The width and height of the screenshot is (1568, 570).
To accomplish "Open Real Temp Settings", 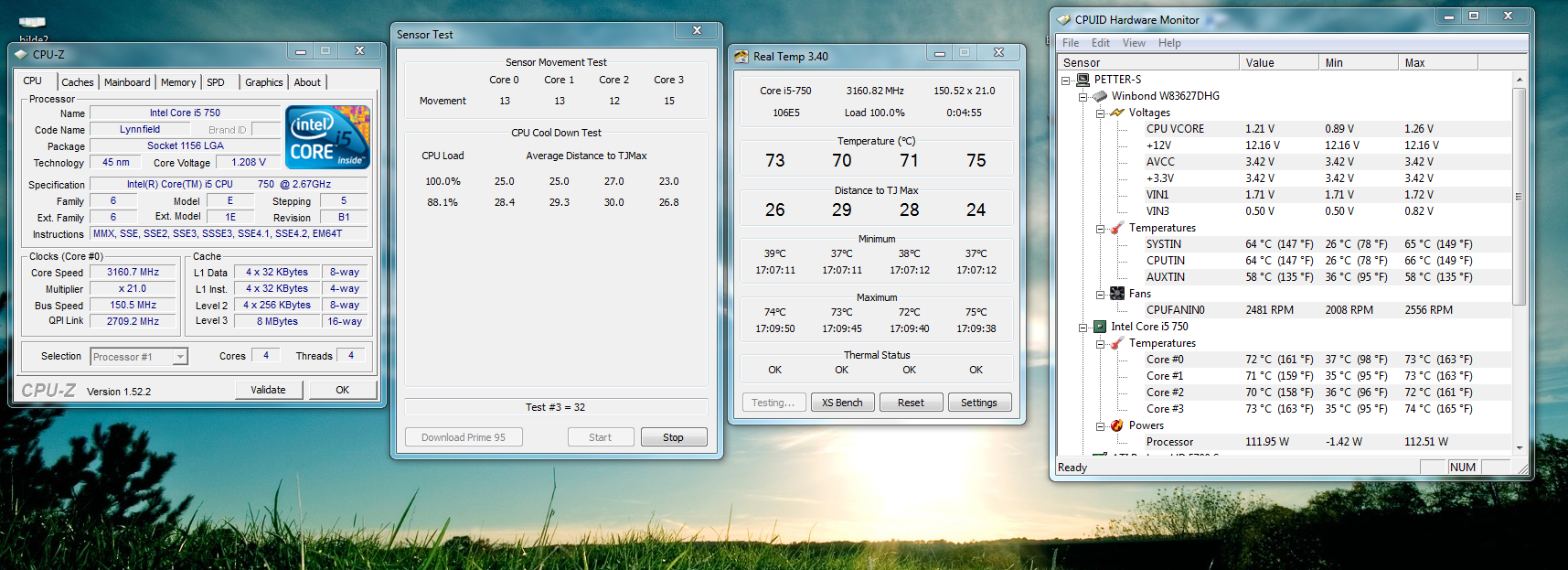I will click(x=979, y=403).
